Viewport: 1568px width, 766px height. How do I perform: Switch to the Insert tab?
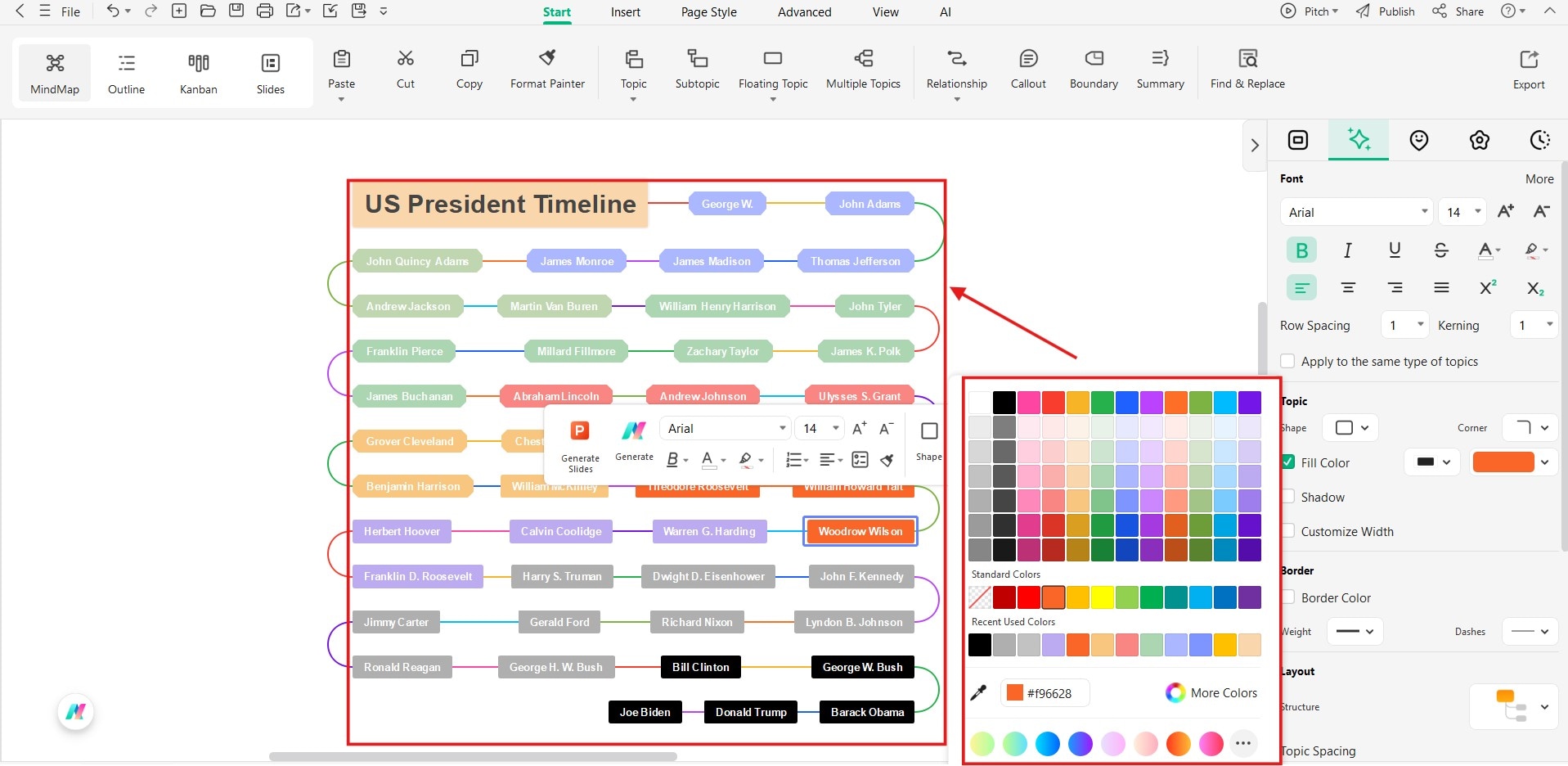pyautogui.click(x=624, y=11)
